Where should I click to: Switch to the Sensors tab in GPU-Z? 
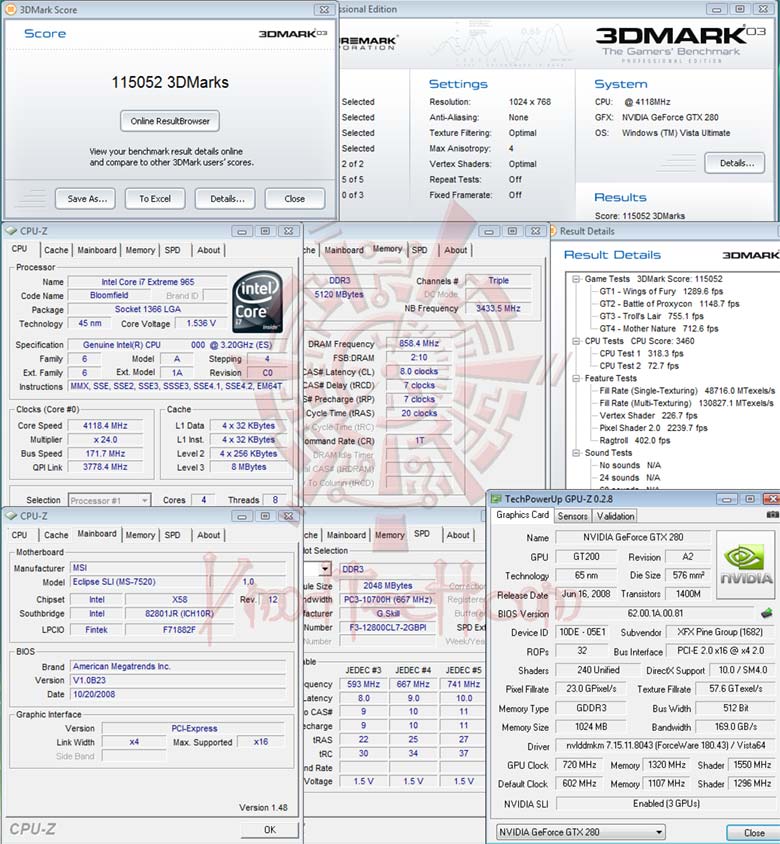point(572,516)
